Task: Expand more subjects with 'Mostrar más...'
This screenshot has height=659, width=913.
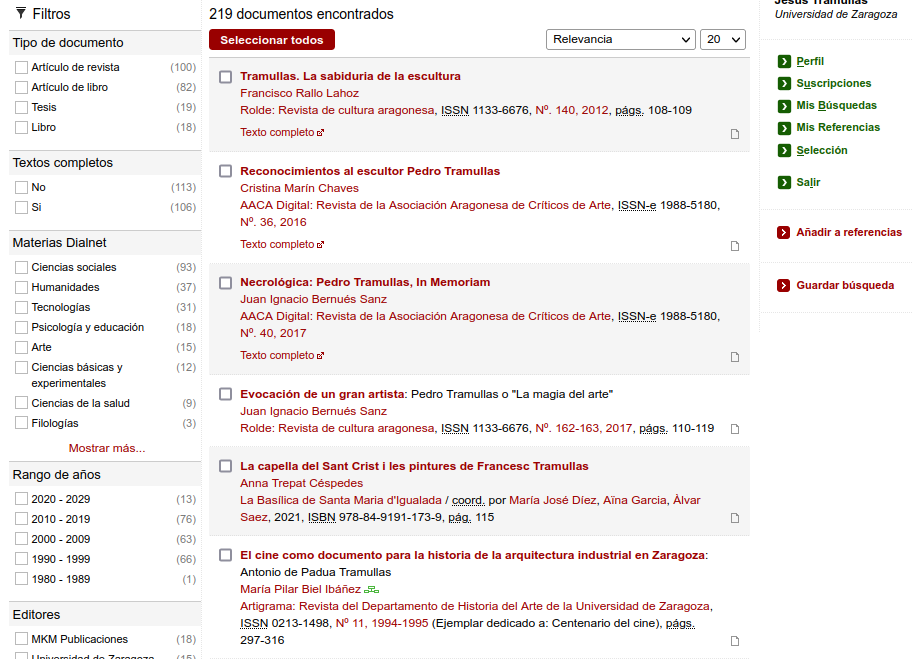Action: point(107,448)
